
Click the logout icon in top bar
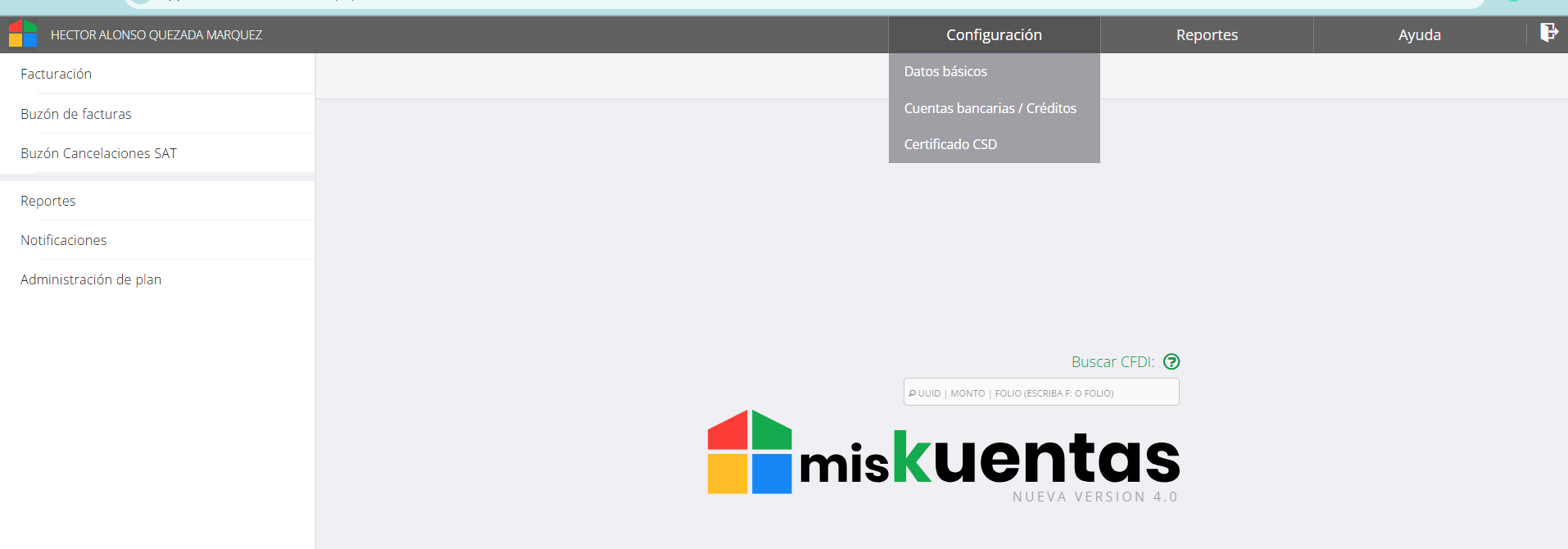(1548, 33)
